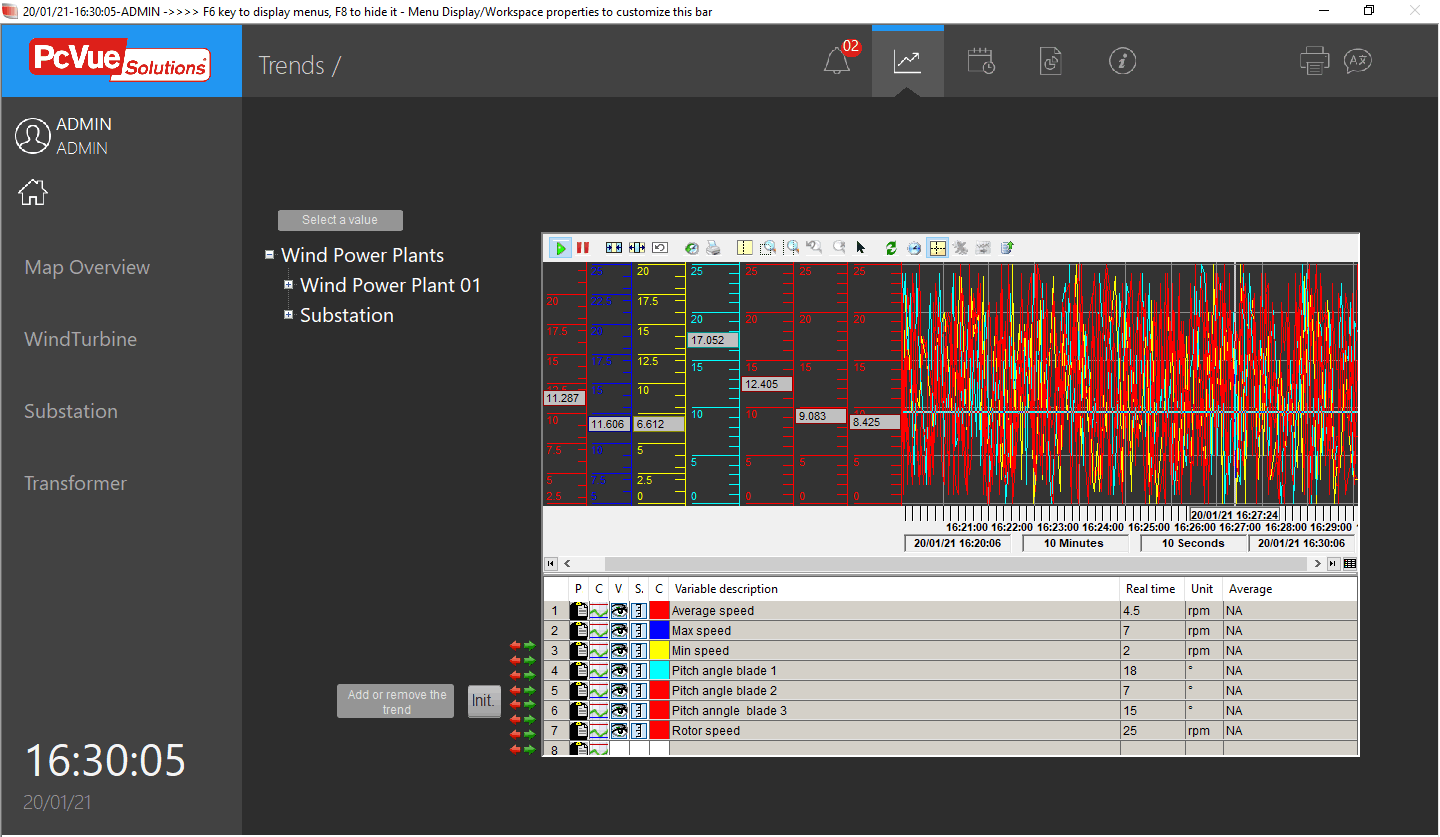Click the home icon in sidebar
The image size is (1440, 837).
tap(33, 192)
